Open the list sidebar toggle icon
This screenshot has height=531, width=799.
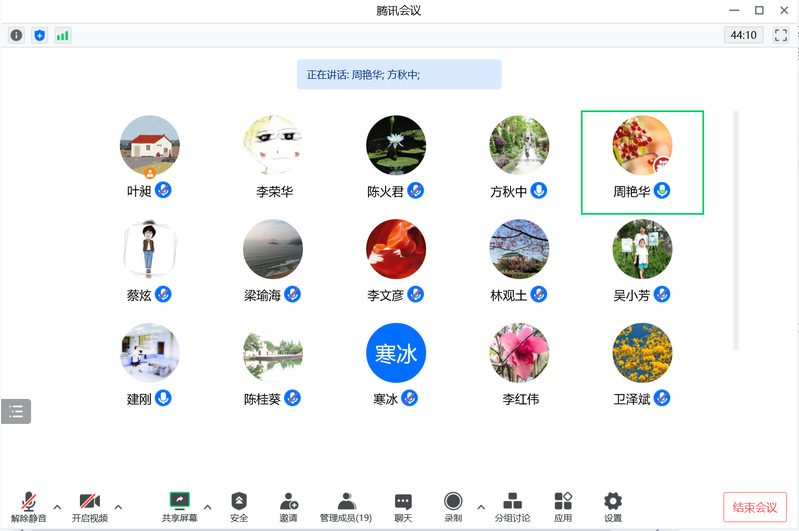pyautogui.click(x=16, y=411)
